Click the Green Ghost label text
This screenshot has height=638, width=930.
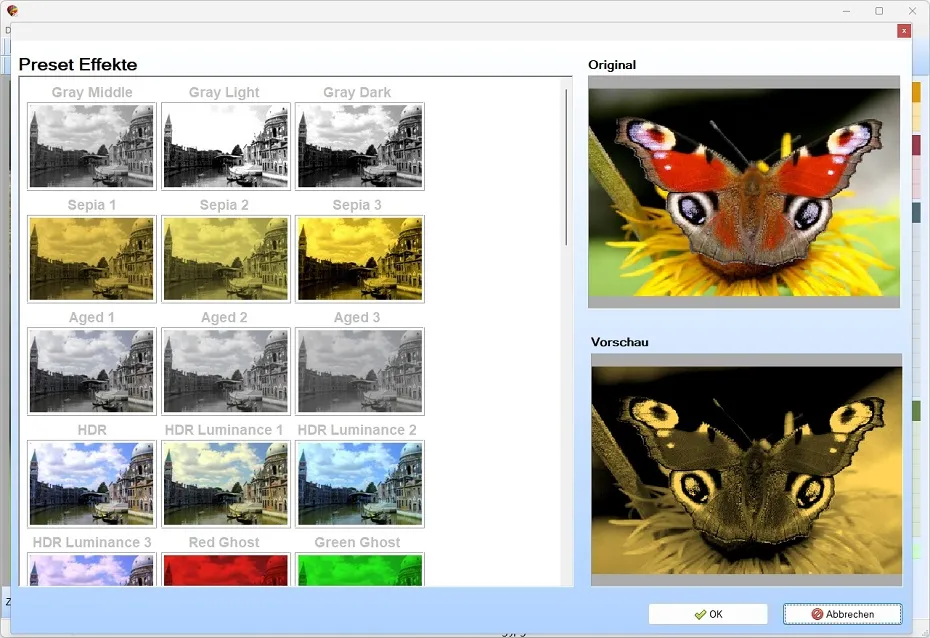tap(357, 543)
